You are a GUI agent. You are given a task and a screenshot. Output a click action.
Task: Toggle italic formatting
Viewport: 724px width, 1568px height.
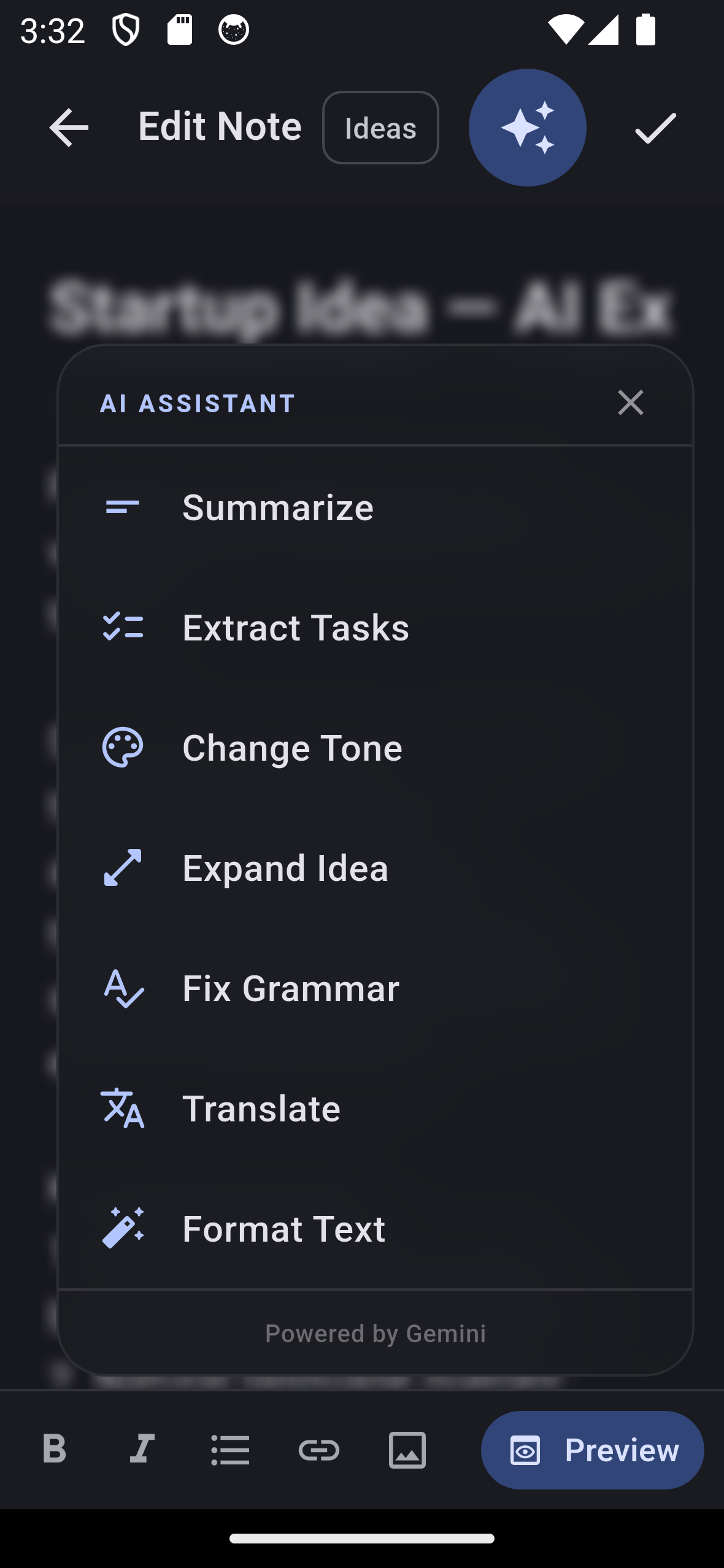coord(142,1450)
